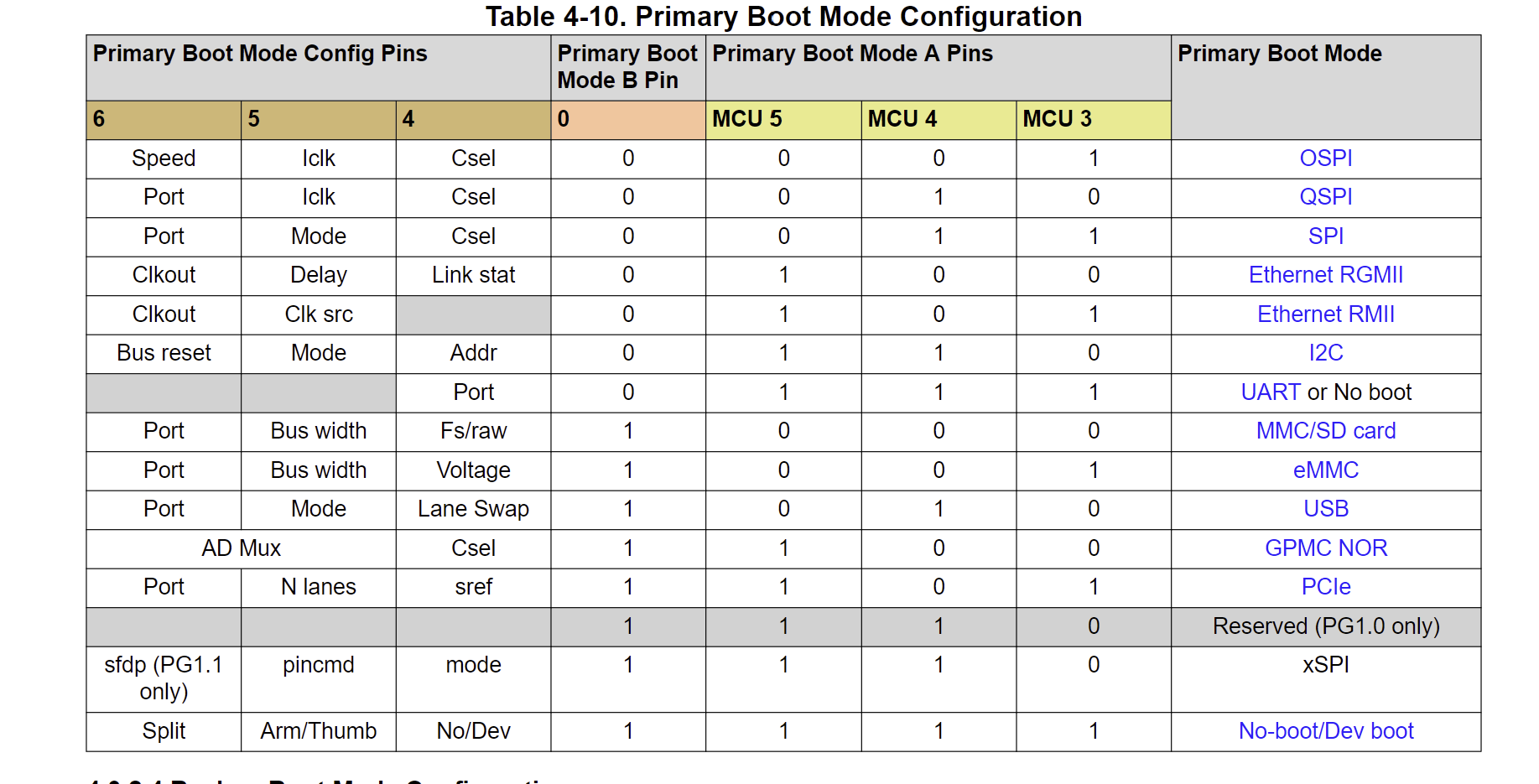
Task: Click the Primary Boot Mode Config Pins header
Action: (x=260, y=54)
